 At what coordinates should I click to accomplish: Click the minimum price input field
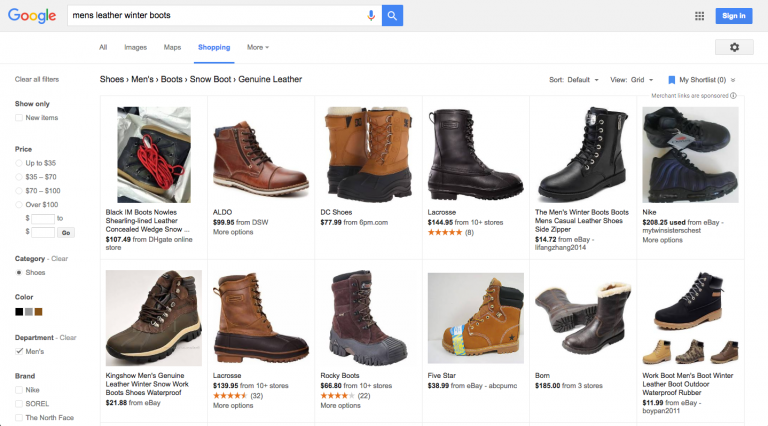pyautogui.click(x=42, y=217)
